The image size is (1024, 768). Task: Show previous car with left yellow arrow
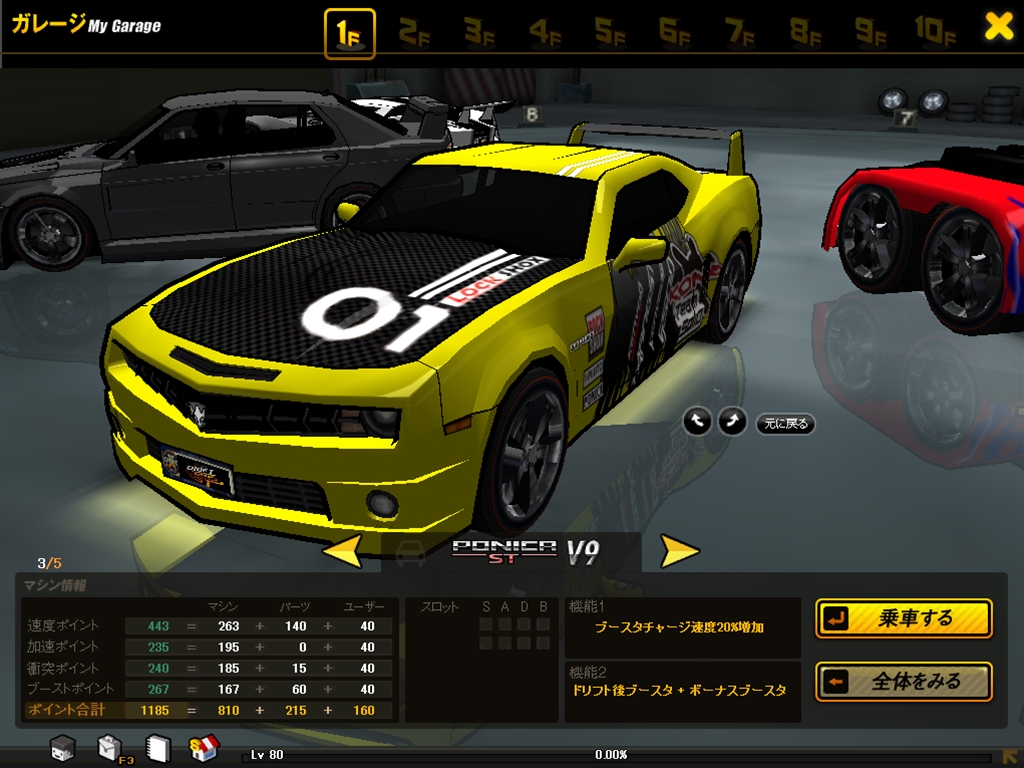click(x=343, y=550)
